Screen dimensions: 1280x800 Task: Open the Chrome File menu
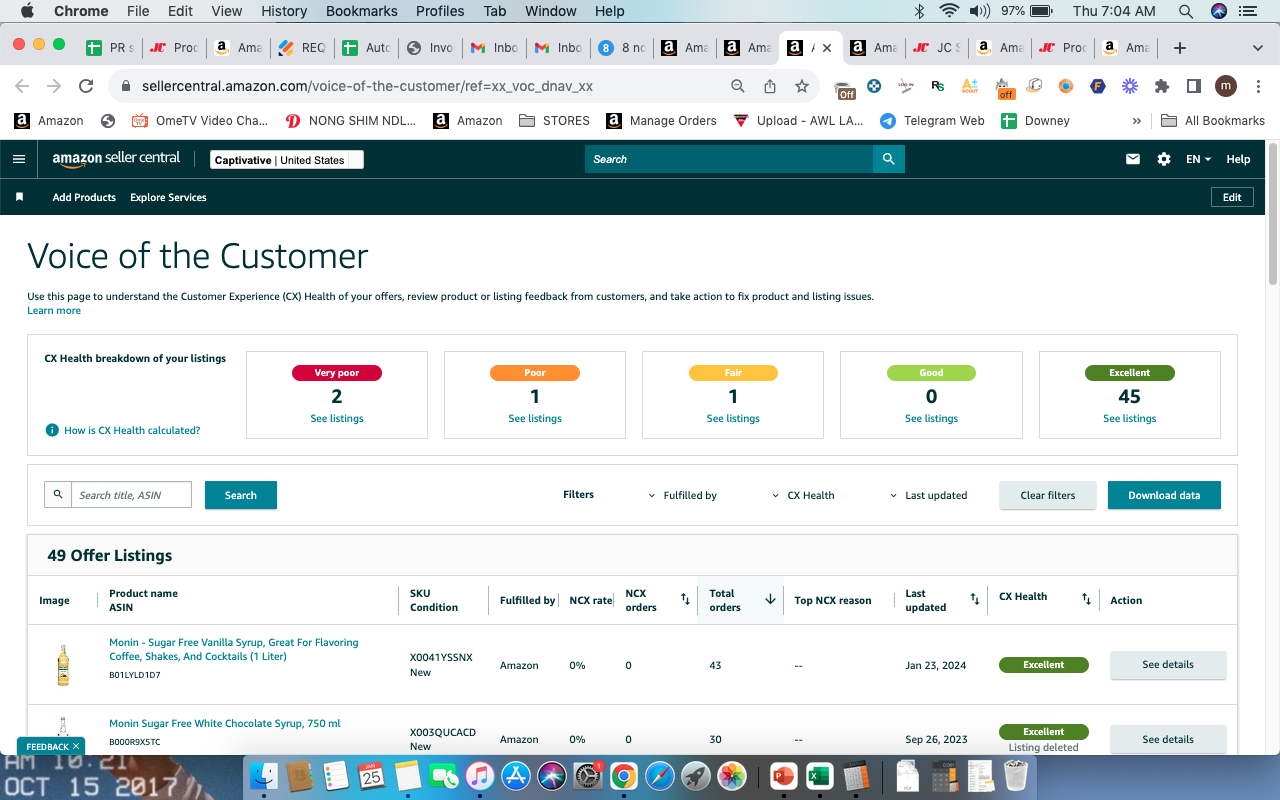[x=138, y=11]
